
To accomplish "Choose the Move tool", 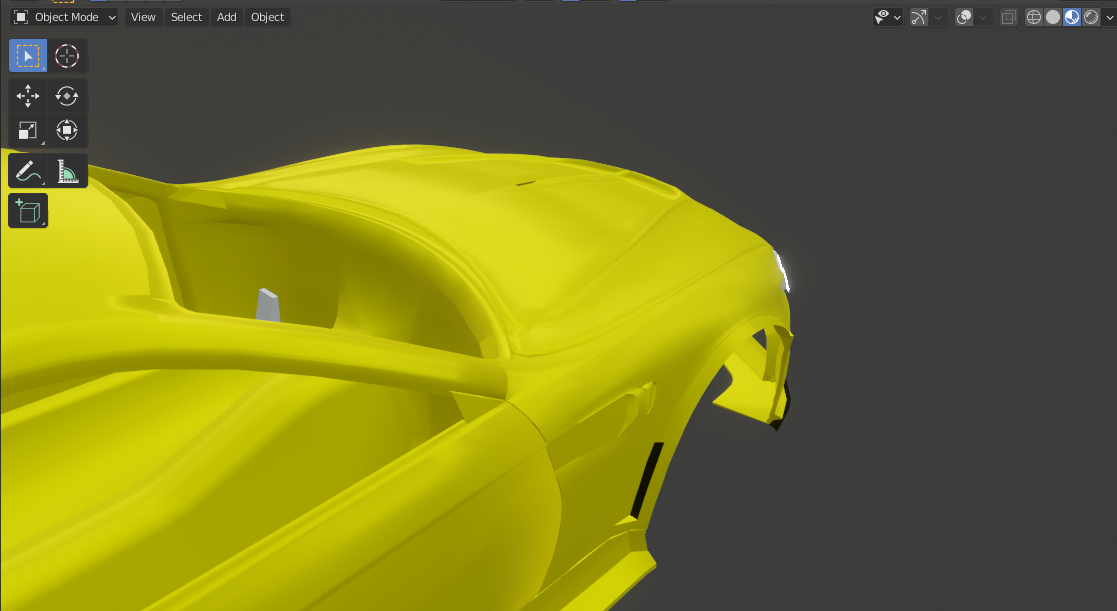I will click(28, 96).
